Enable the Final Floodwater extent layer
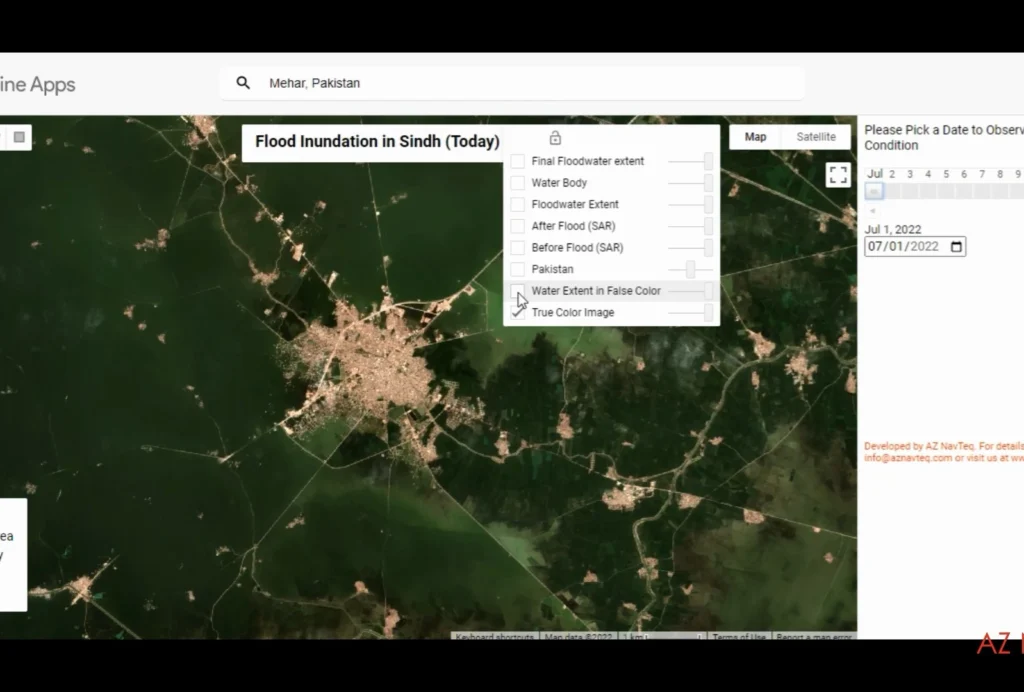Viewport: 1024px width, 692px height. (518, 161)
